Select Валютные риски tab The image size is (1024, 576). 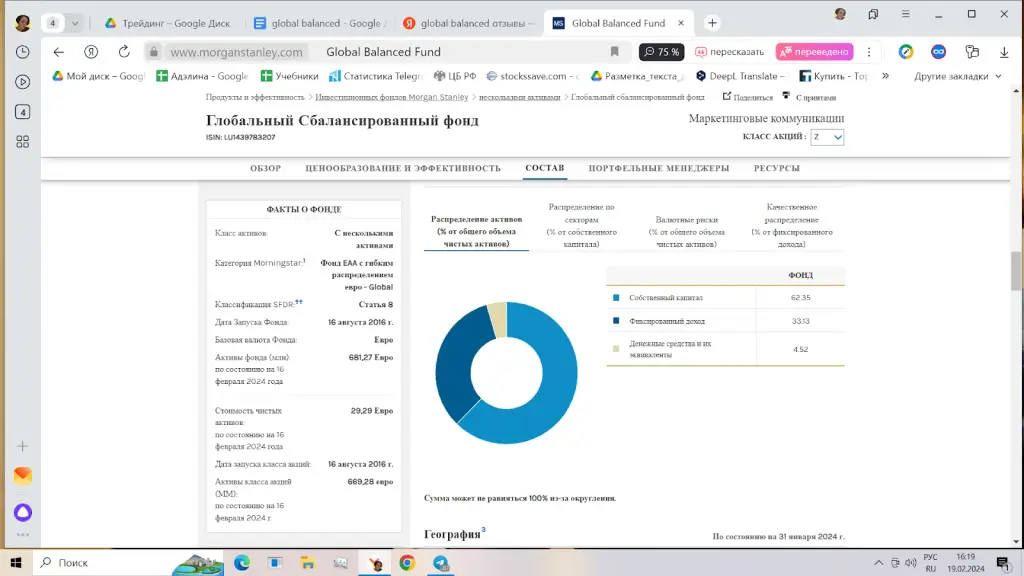click(x=686, y=232)
